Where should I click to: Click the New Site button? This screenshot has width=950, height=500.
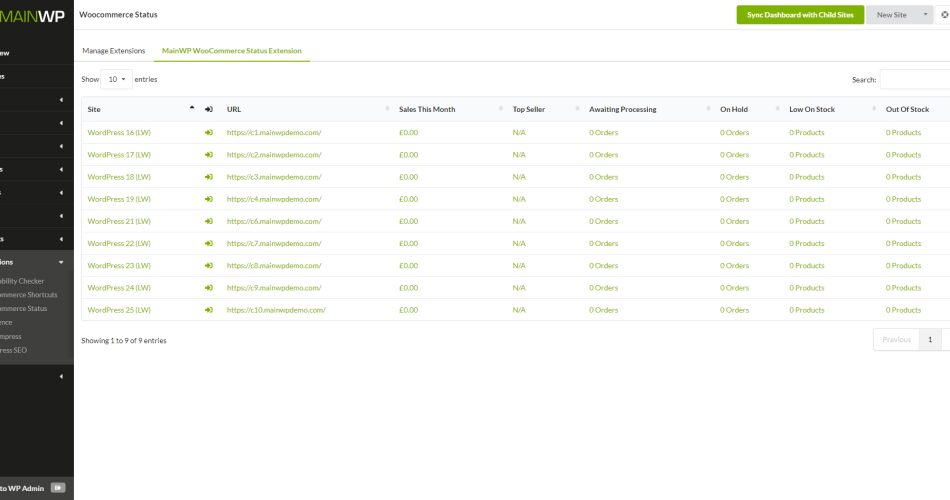tap(892, 15)
